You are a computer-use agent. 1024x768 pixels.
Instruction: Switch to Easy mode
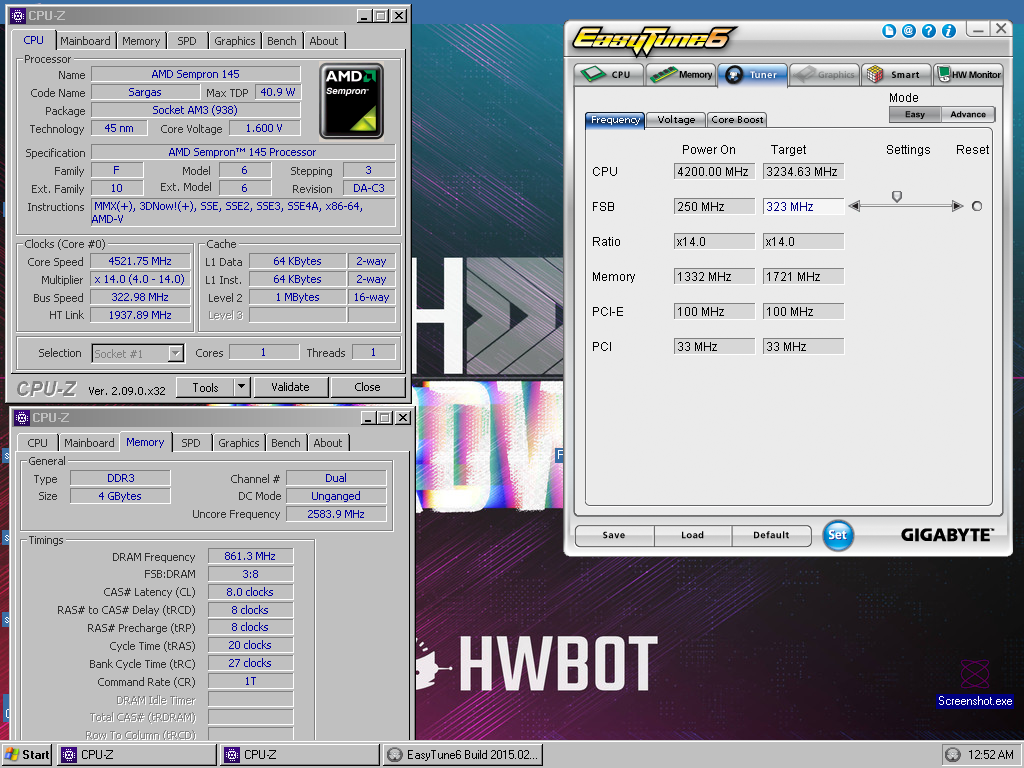pos(915,114)
